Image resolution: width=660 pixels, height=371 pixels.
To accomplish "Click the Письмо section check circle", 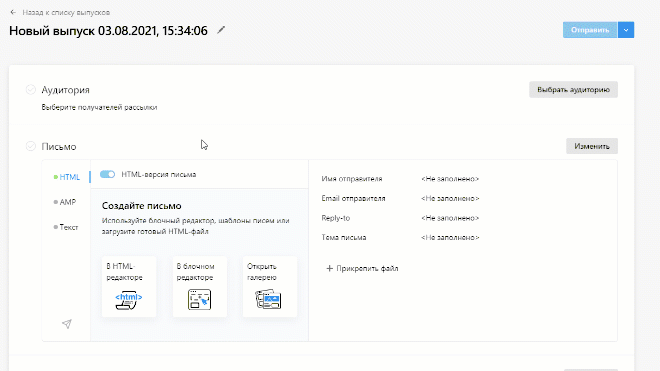I will tap(31, 146).
